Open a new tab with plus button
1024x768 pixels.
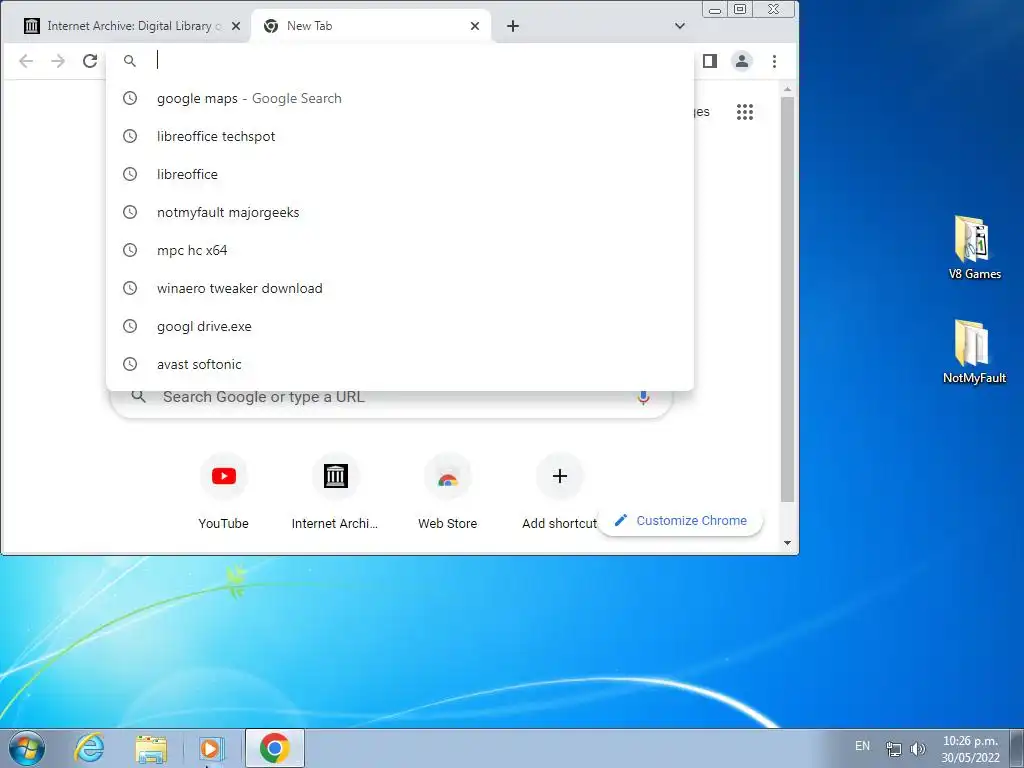tap(513, 26)
